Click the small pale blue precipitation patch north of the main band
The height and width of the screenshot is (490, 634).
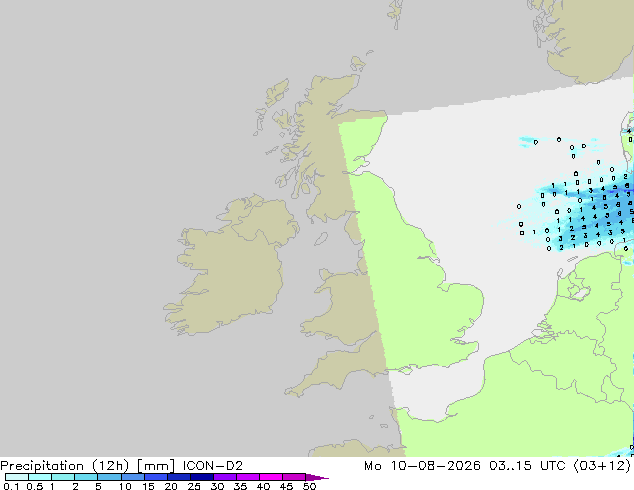(527, 142)
